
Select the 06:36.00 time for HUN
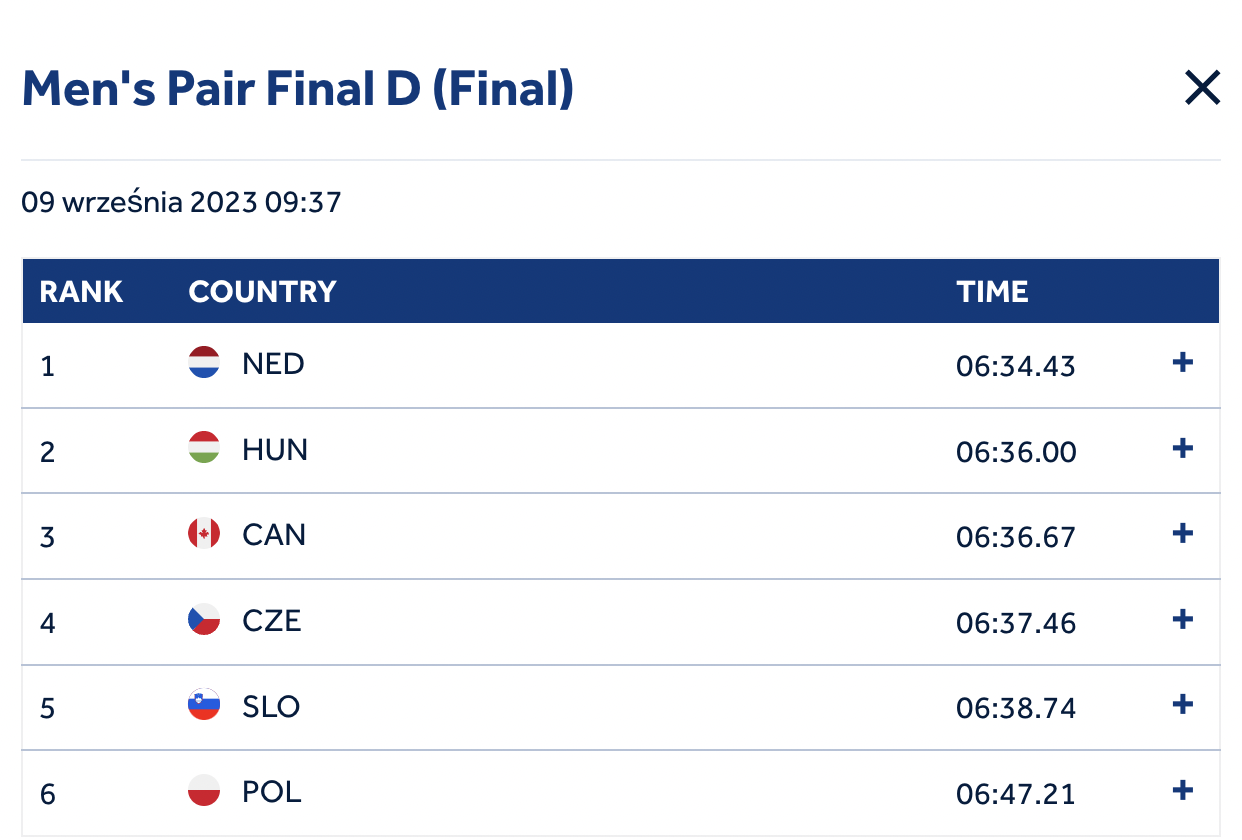(x=1016, y=452)
